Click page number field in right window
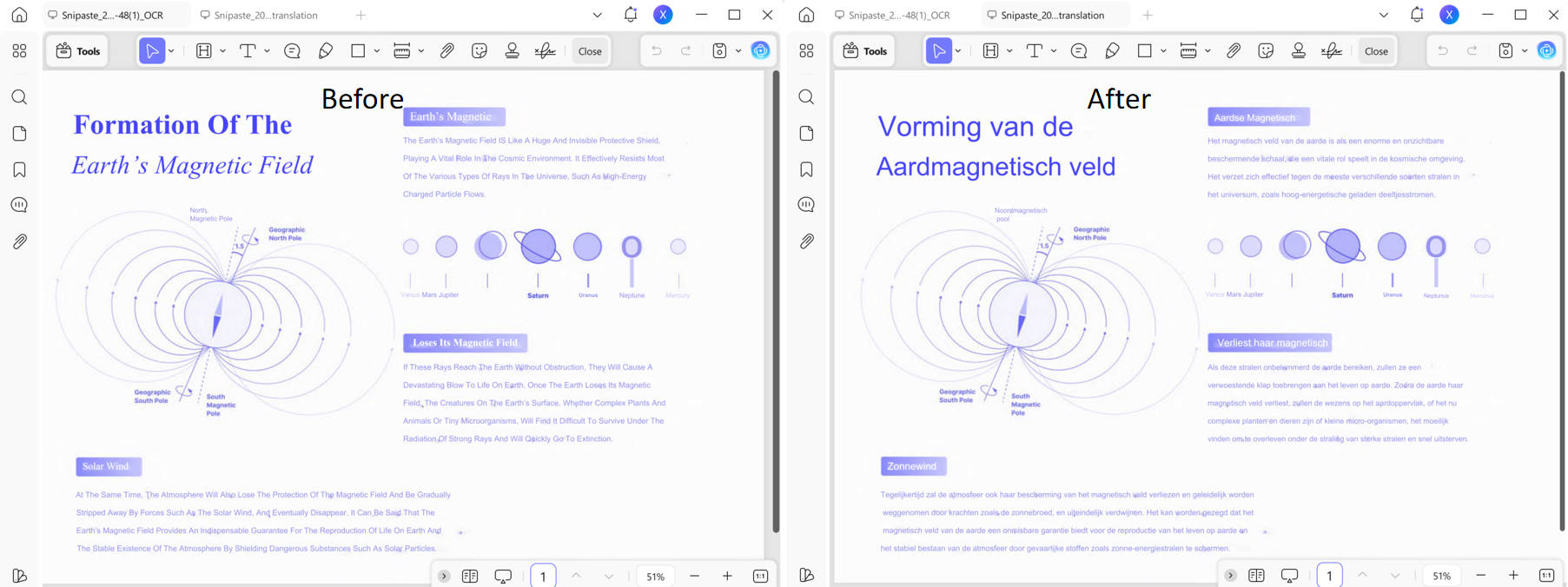This screenshot has height=587, width=1568. (1329, 576)
